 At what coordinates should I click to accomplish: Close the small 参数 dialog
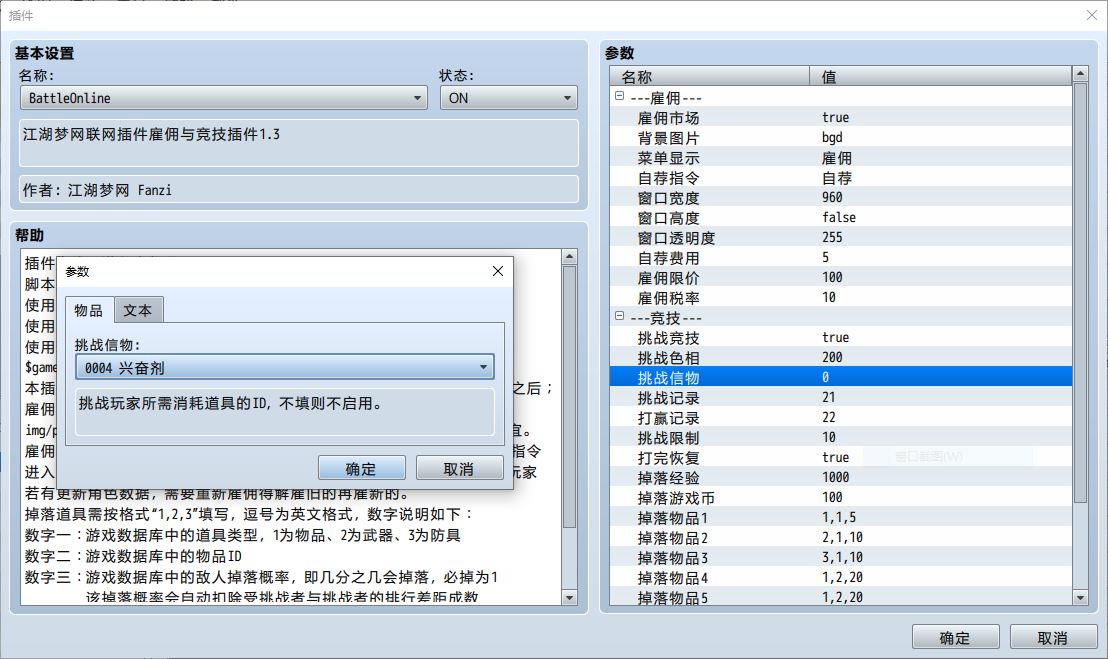(498, 271)
